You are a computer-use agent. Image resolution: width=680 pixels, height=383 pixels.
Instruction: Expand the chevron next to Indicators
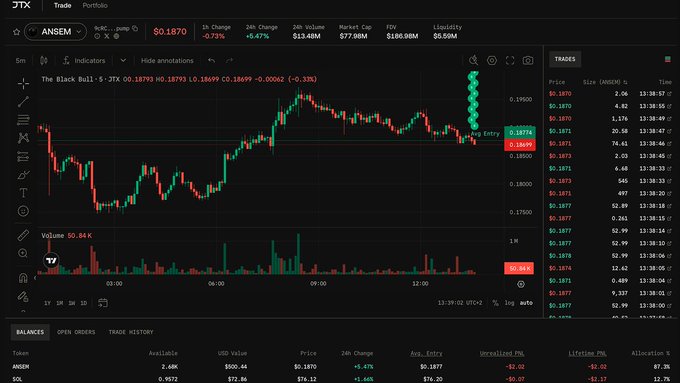pyautogui.click(x=123, y=60)
